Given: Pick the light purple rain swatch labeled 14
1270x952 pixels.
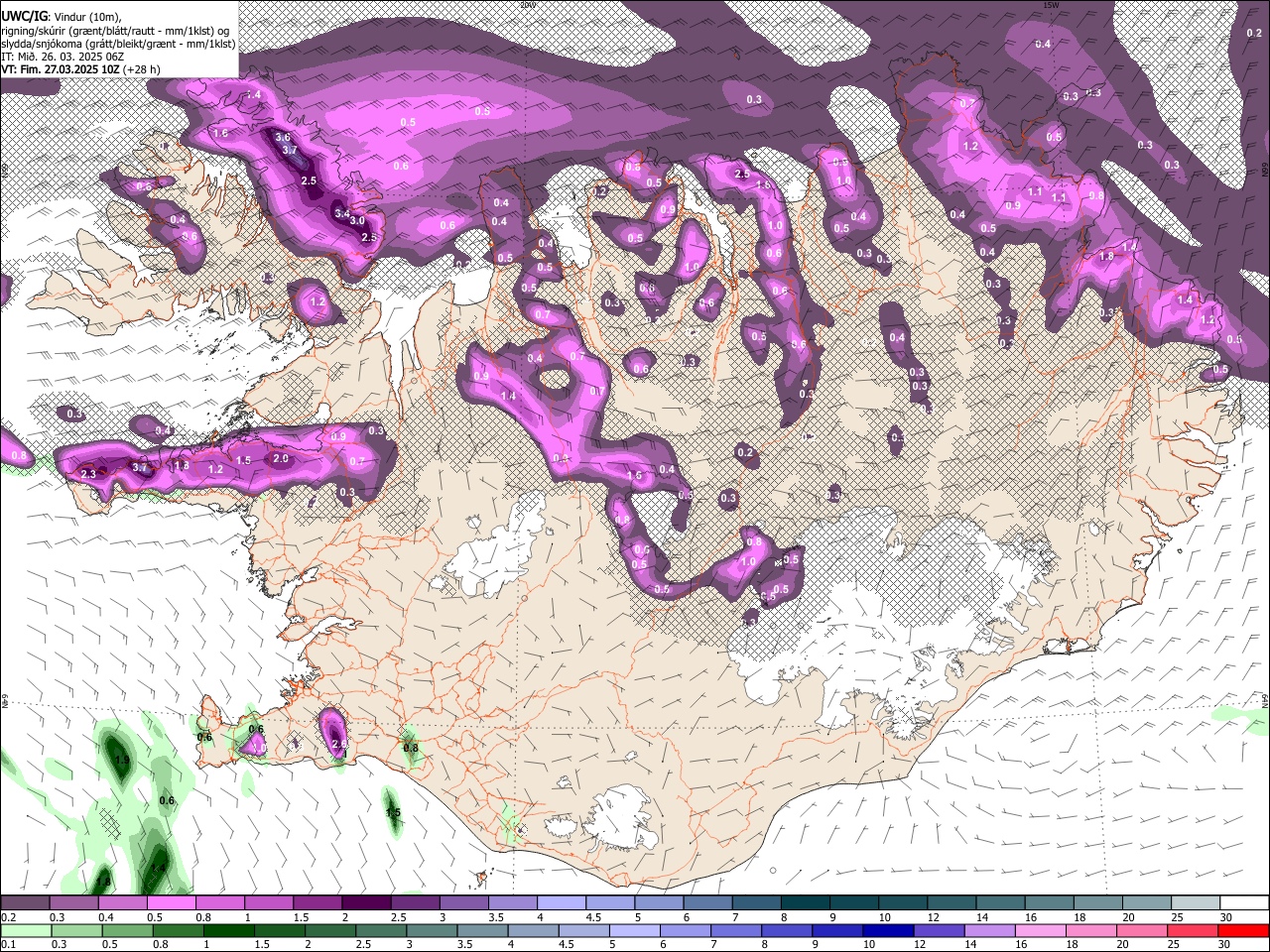Looking at the screenshot, I should 990,930.
